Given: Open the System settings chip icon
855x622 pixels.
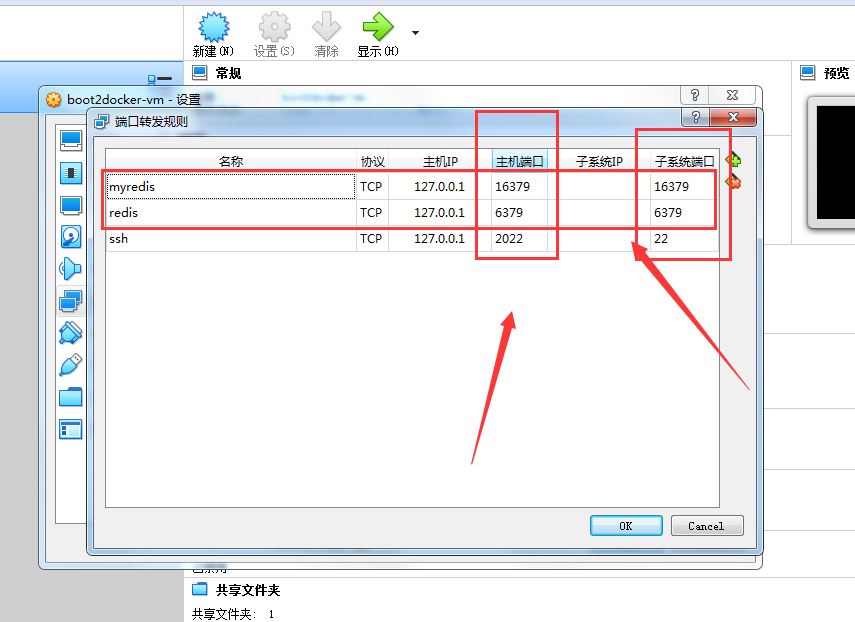Looking at the screenshot, I should 71,173.
